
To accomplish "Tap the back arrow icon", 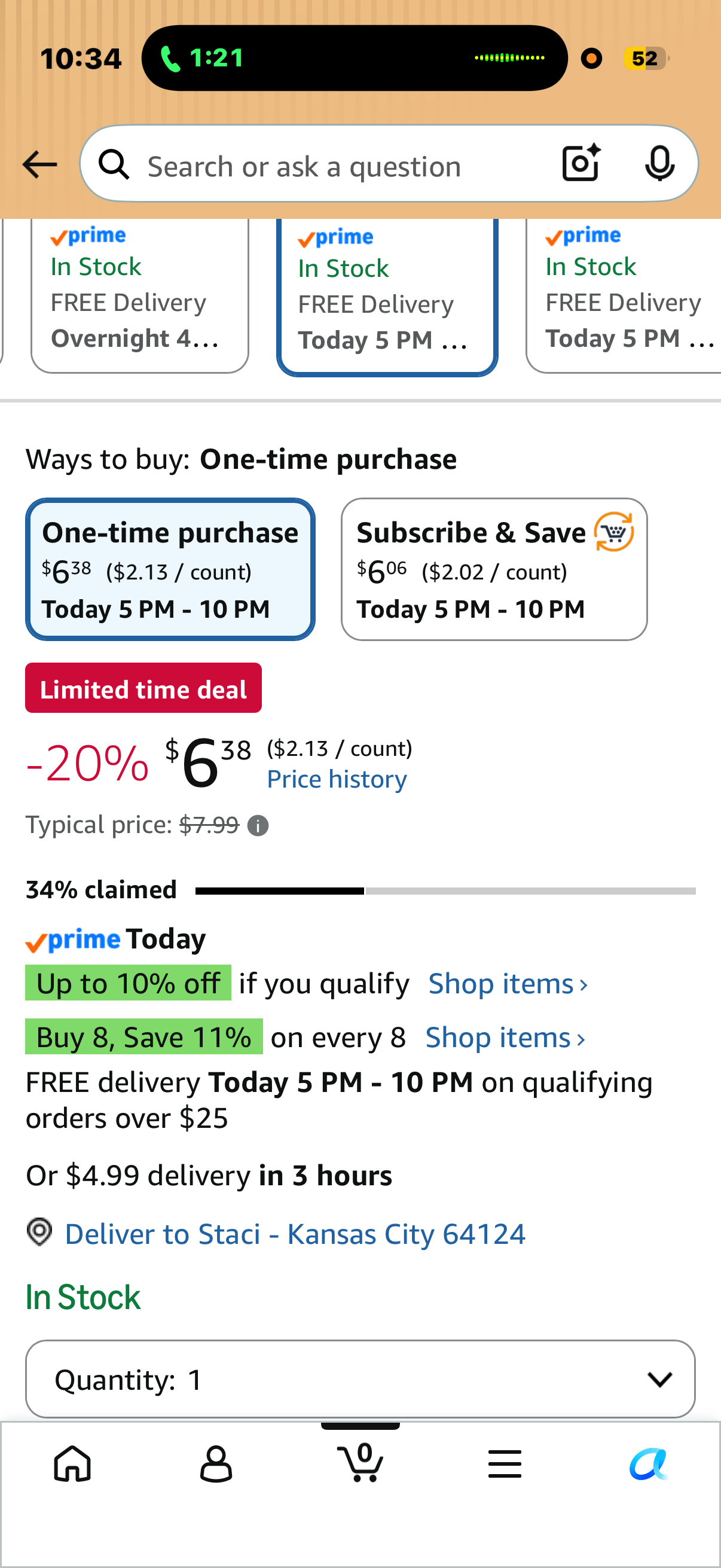I will [x=39, y=165].
